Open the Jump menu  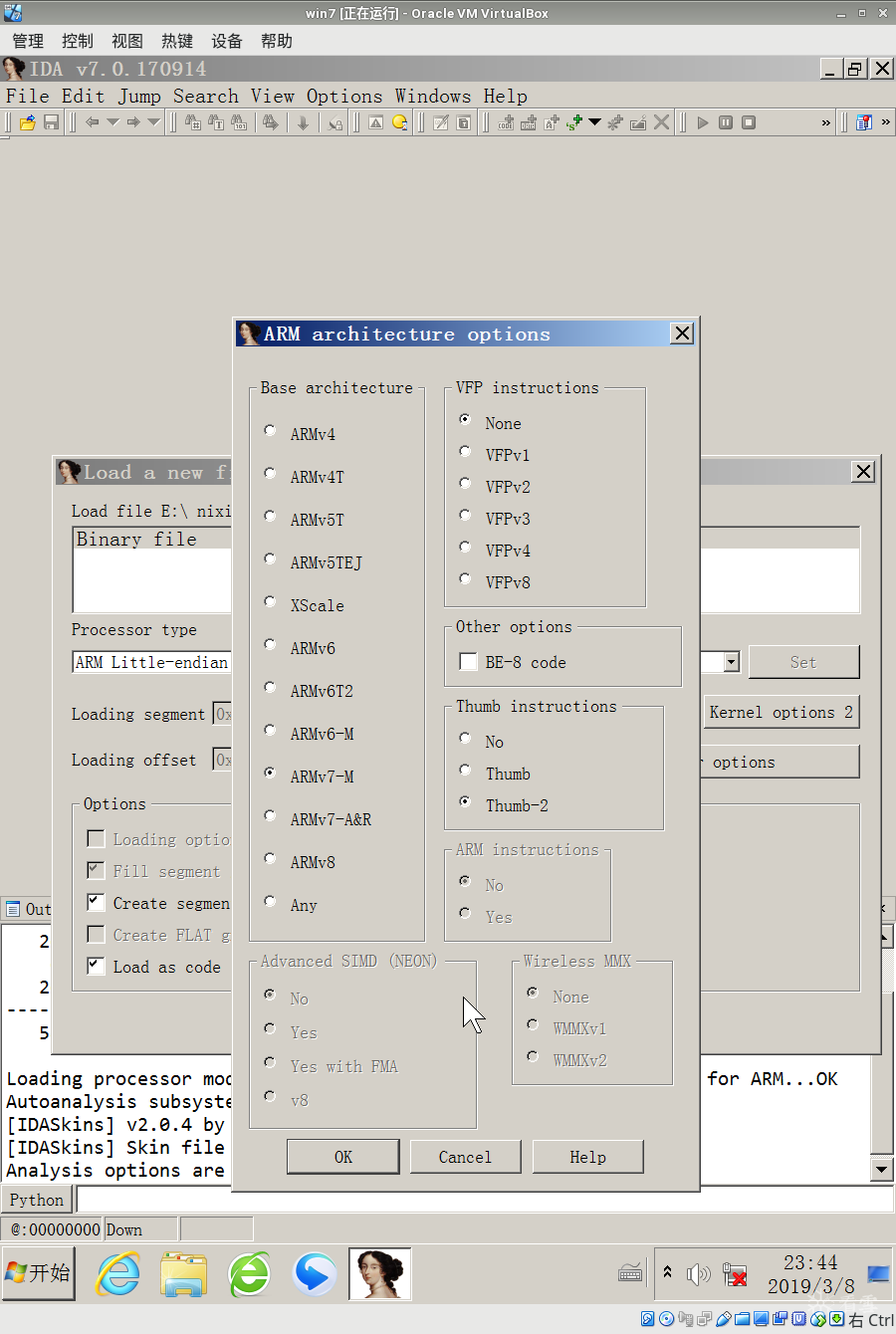click(139, 97)
